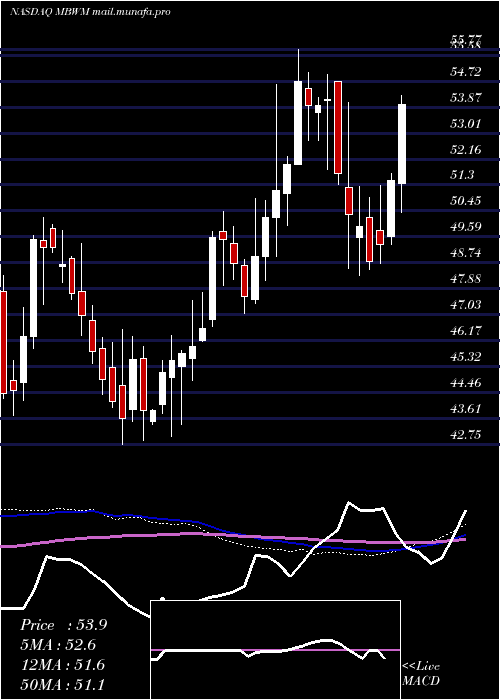The height and width of the screenshot is (700, 500).
Task: Click the 53.01 price axis label
Action: click(x=466, y=123)
